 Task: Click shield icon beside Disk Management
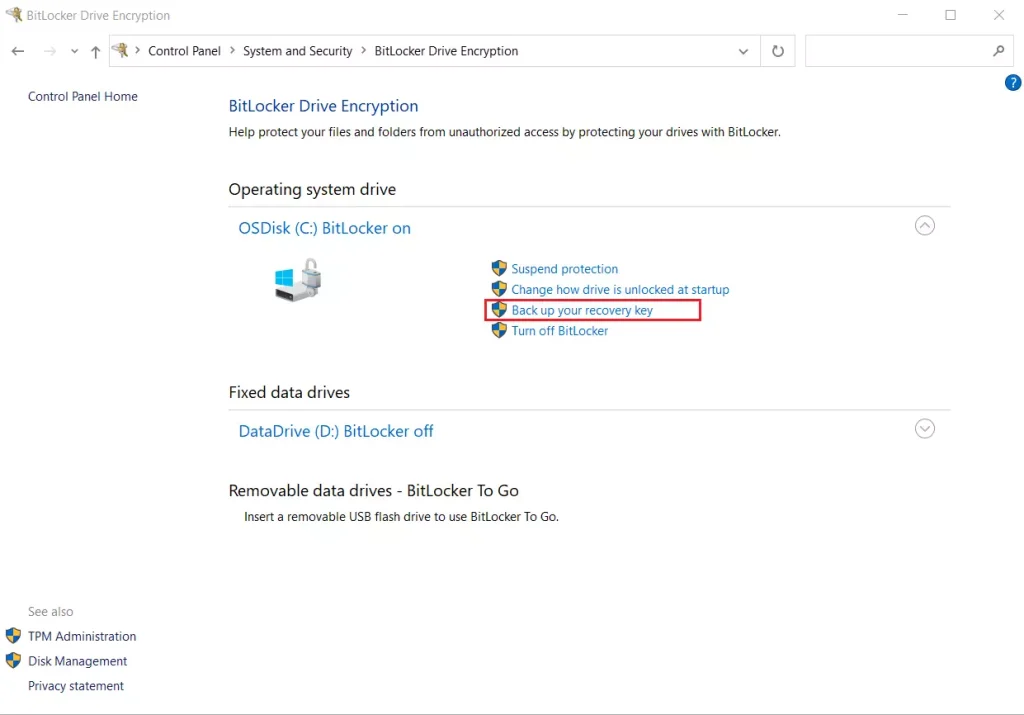pos(13,660)
